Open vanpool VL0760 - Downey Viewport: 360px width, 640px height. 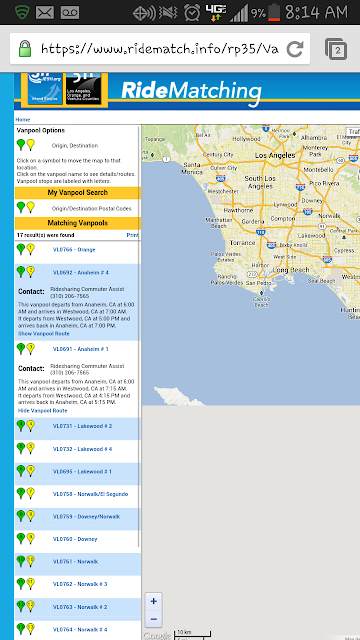pos(75,539)
